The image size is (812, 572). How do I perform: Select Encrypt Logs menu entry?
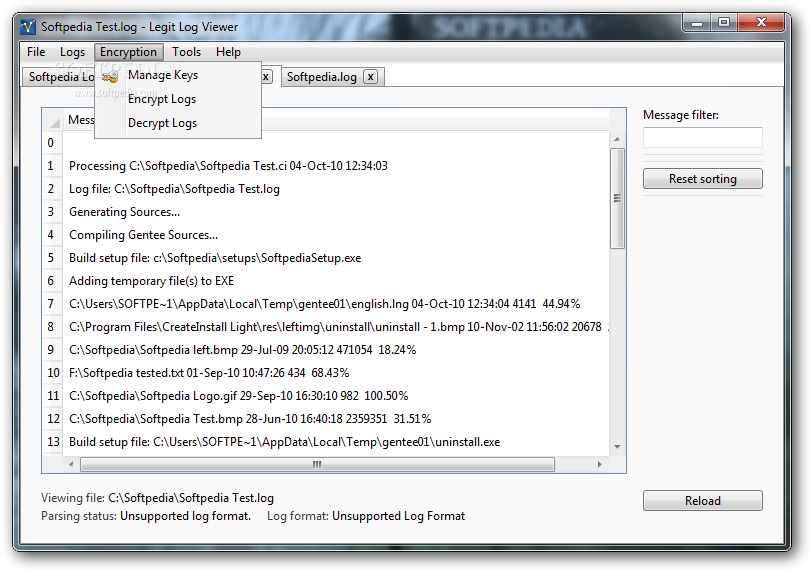(x=178, y=99)
